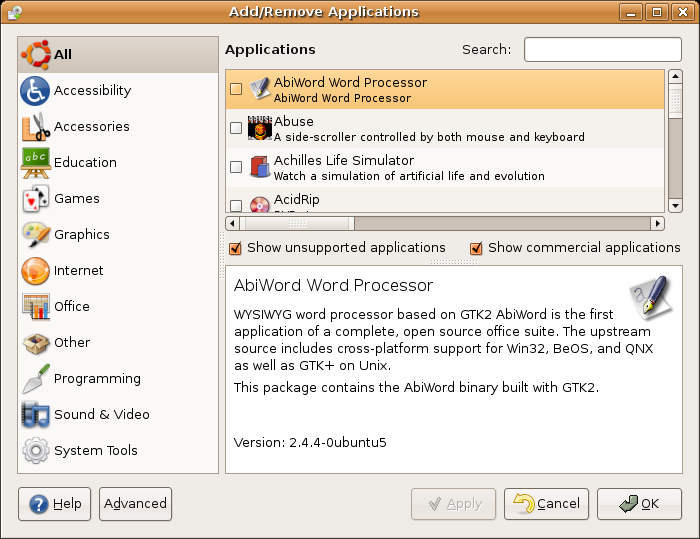Click the Accessories scissors and ruler icon
The width and height of the screenshot is (700, 539).
point(35,127)
